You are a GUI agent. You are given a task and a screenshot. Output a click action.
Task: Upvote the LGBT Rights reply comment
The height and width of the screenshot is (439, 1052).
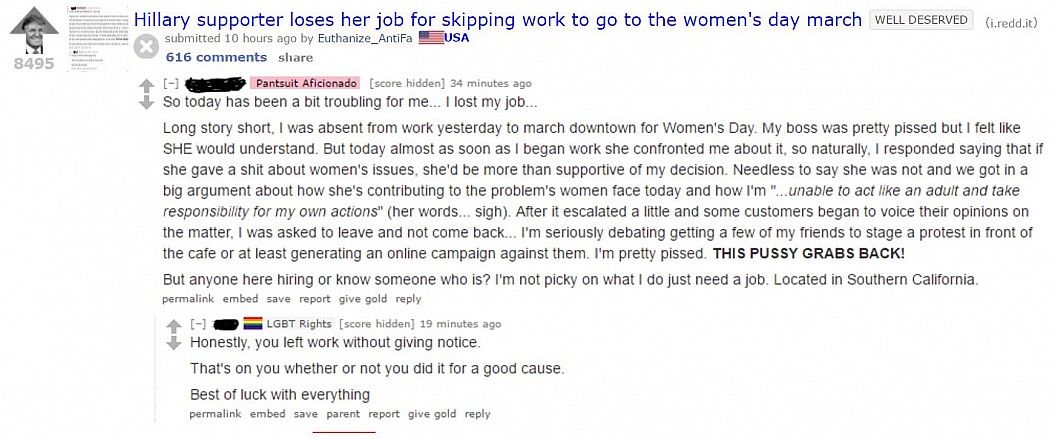[x=174, y=327]
